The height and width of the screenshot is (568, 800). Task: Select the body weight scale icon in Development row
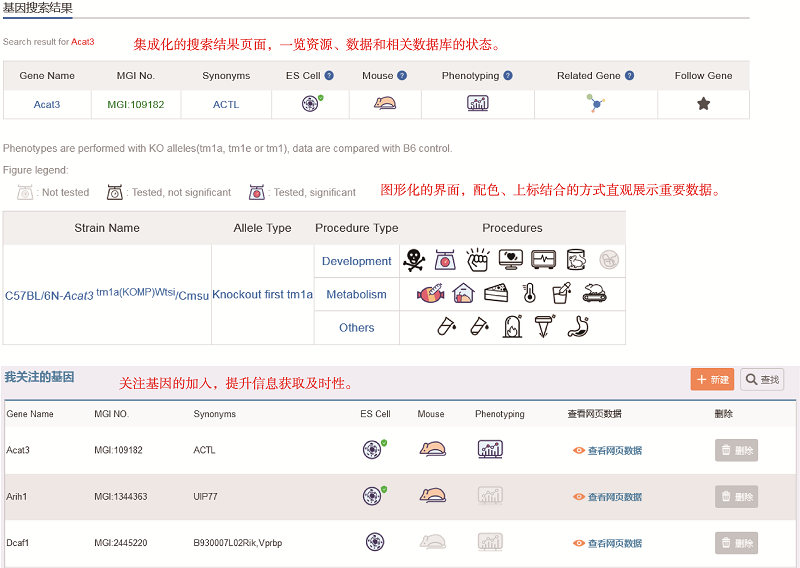point(445,260)
